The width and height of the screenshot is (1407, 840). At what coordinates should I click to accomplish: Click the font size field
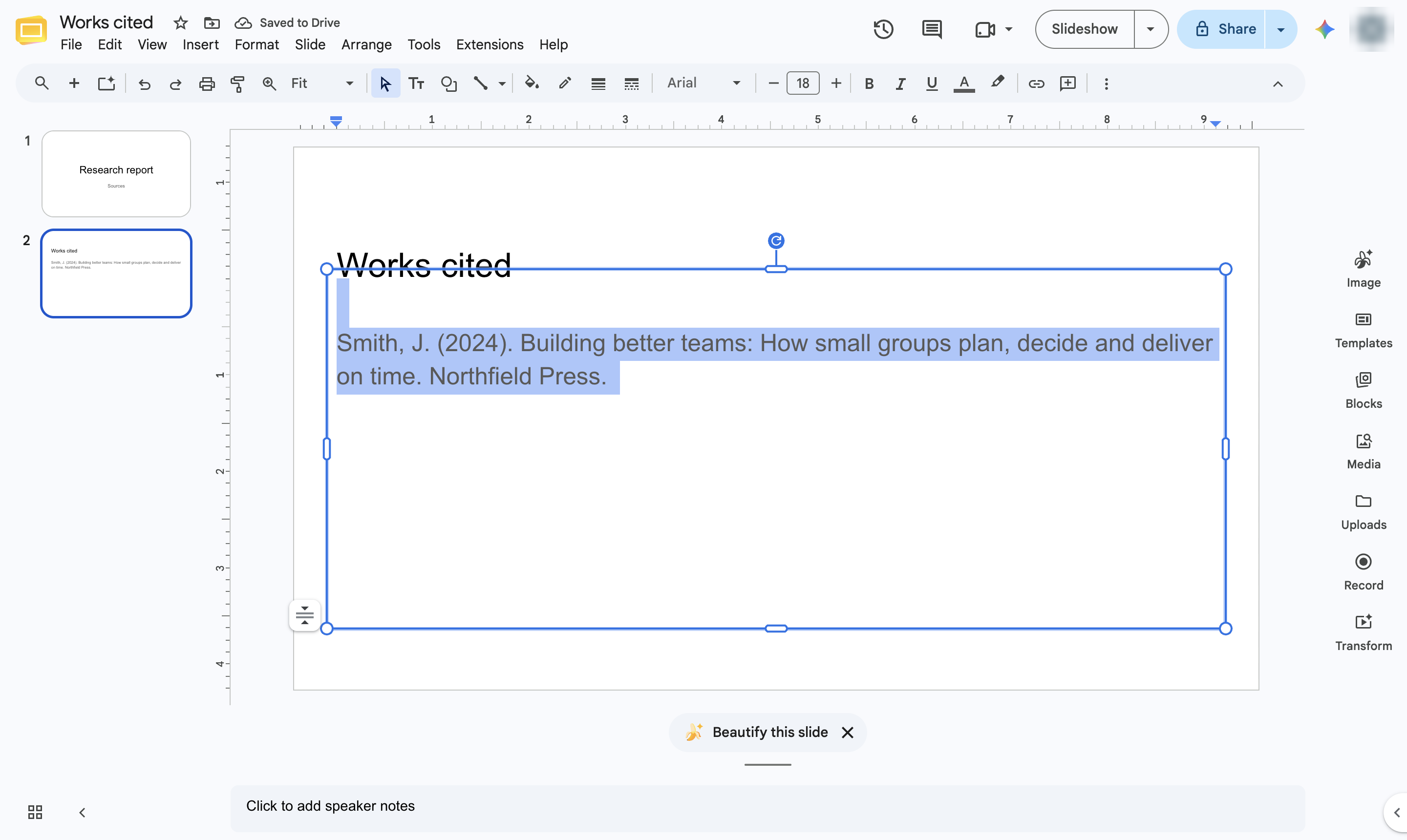pos(802,84)
